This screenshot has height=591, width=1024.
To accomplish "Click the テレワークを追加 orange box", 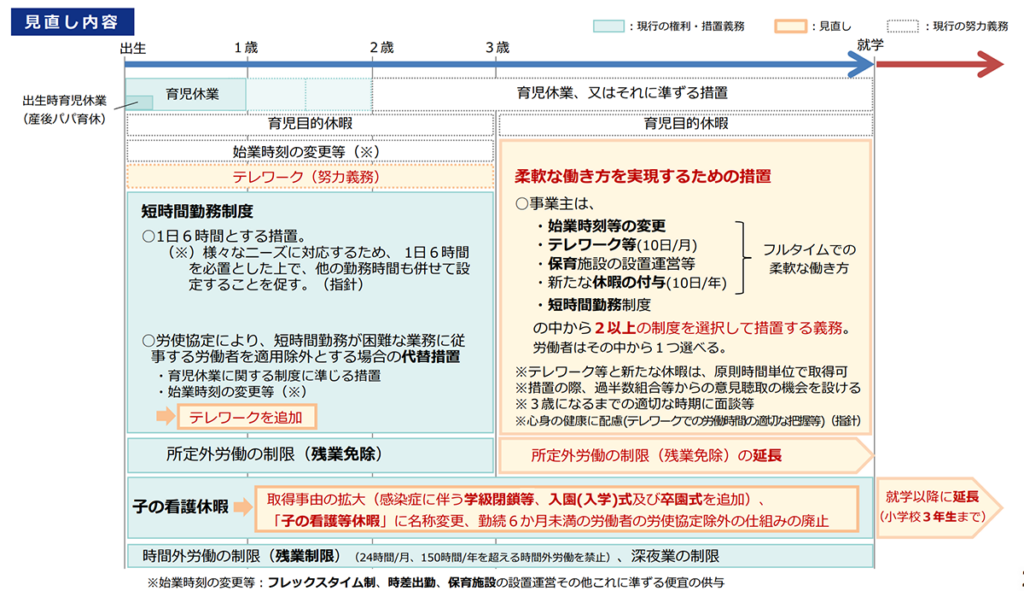I will [253, 416].
